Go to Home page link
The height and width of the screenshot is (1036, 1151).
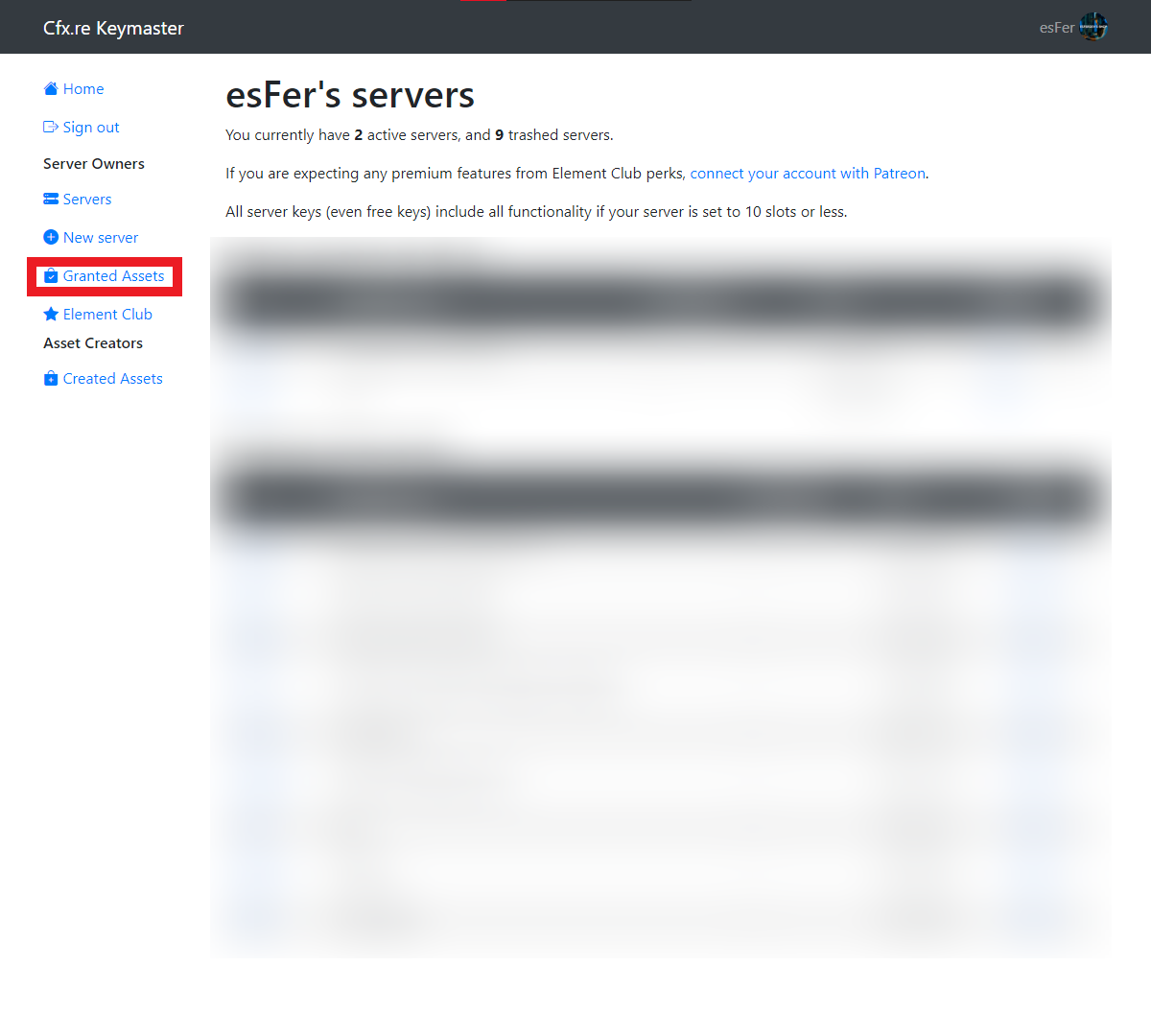(x=83, y=89)
